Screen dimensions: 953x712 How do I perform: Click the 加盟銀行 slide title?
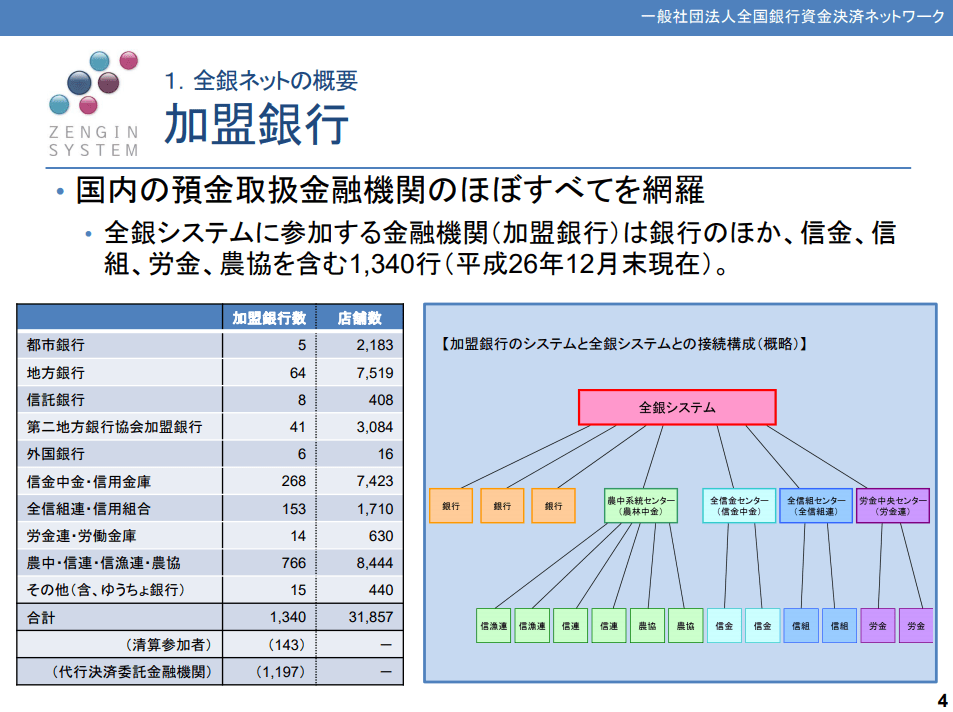[x=256, y=124]
